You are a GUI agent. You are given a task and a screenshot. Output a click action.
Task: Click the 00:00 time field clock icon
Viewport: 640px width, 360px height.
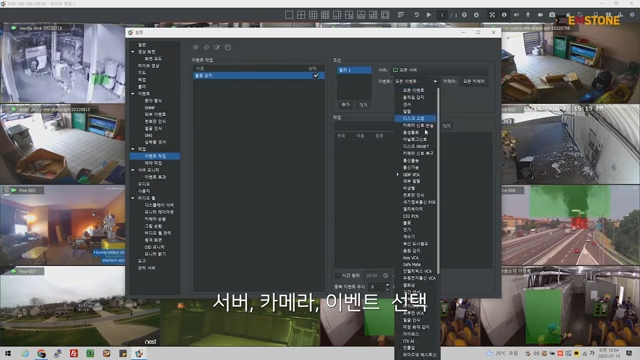coord(385,276)
